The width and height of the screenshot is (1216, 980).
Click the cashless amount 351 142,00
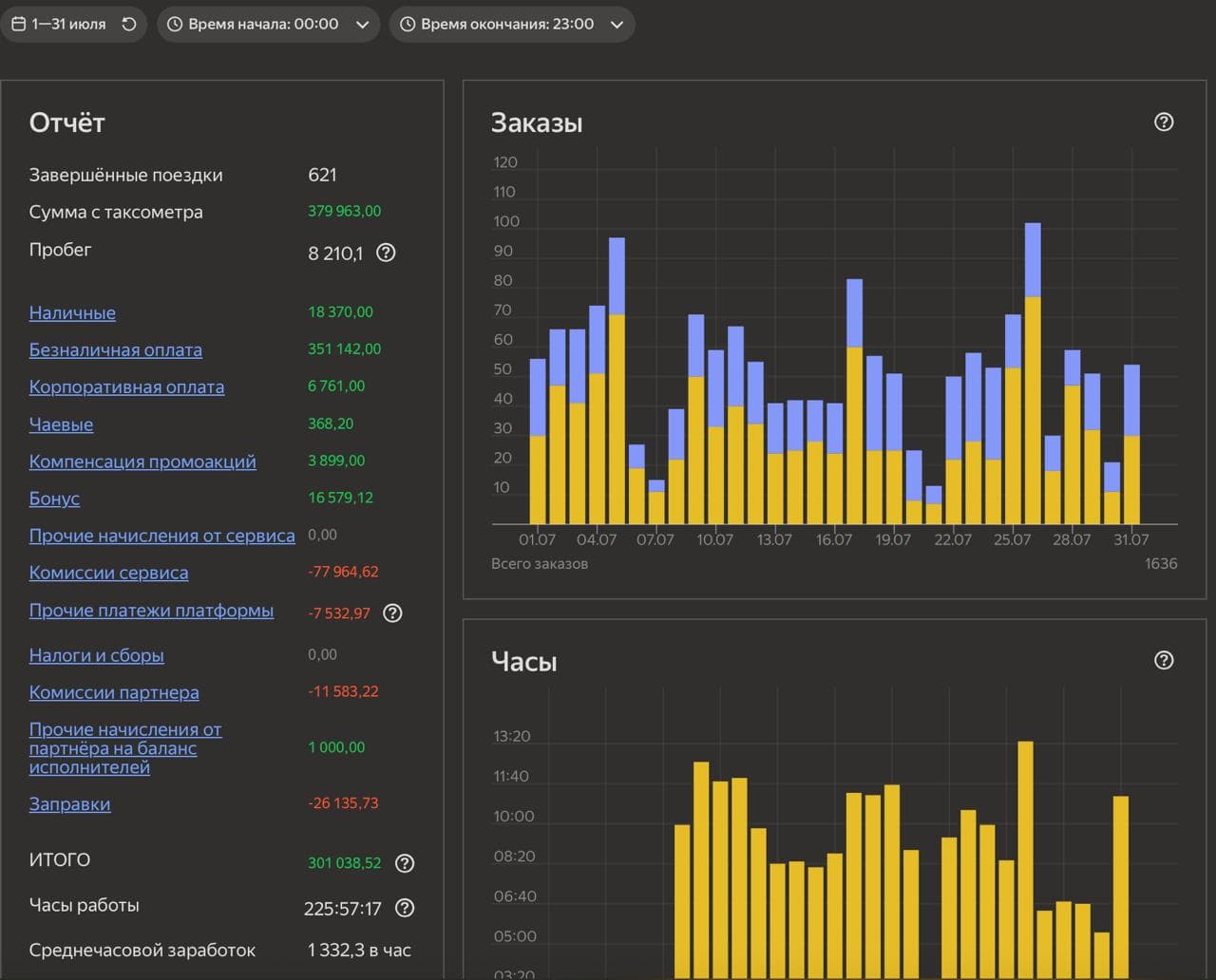[x=344, y=349]
